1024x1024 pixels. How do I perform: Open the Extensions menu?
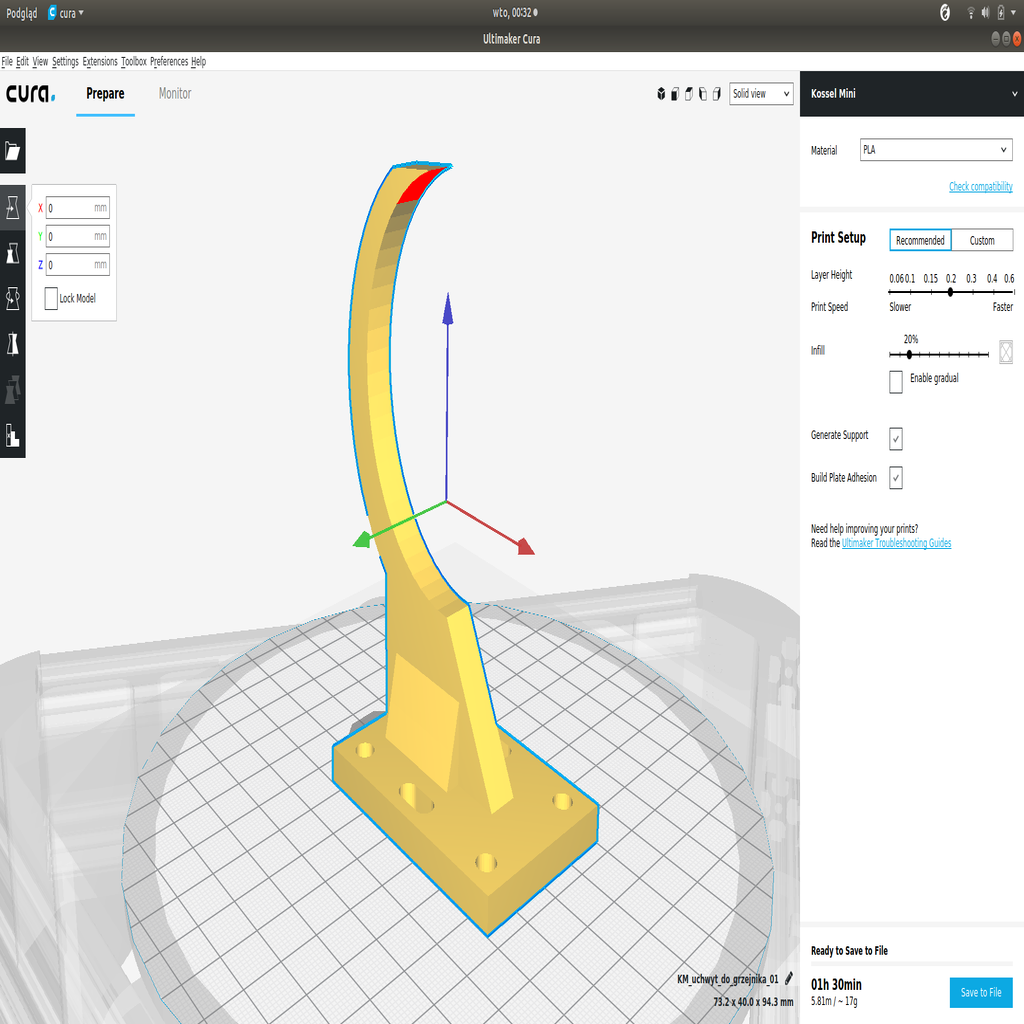pyautogui.click(x=99, y=62)
